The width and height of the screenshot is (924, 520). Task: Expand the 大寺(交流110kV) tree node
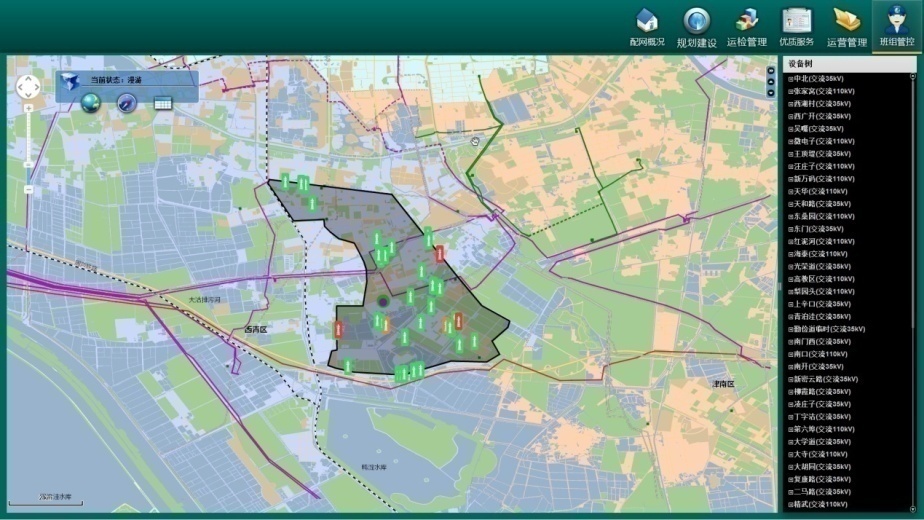[x=790, y=453]
